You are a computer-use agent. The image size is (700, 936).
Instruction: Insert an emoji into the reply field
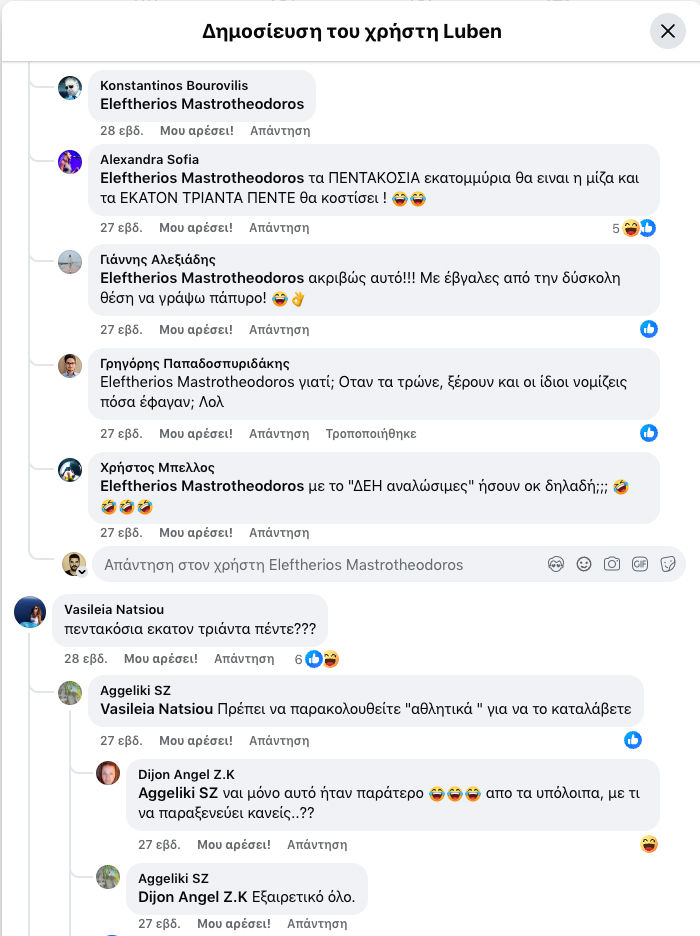click(x=582, y=564)
